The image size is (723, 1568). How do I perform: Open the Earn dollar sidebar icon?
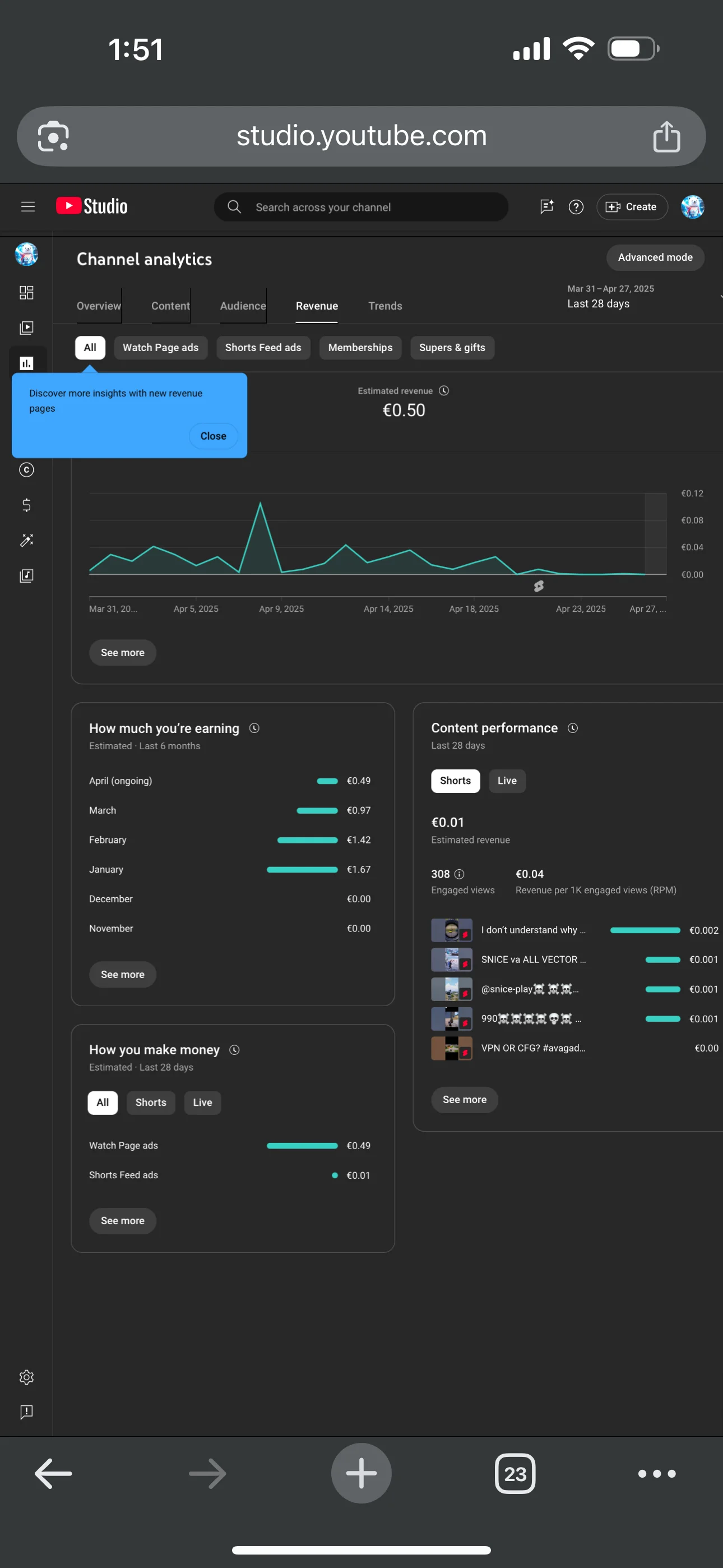coord(26,505)
